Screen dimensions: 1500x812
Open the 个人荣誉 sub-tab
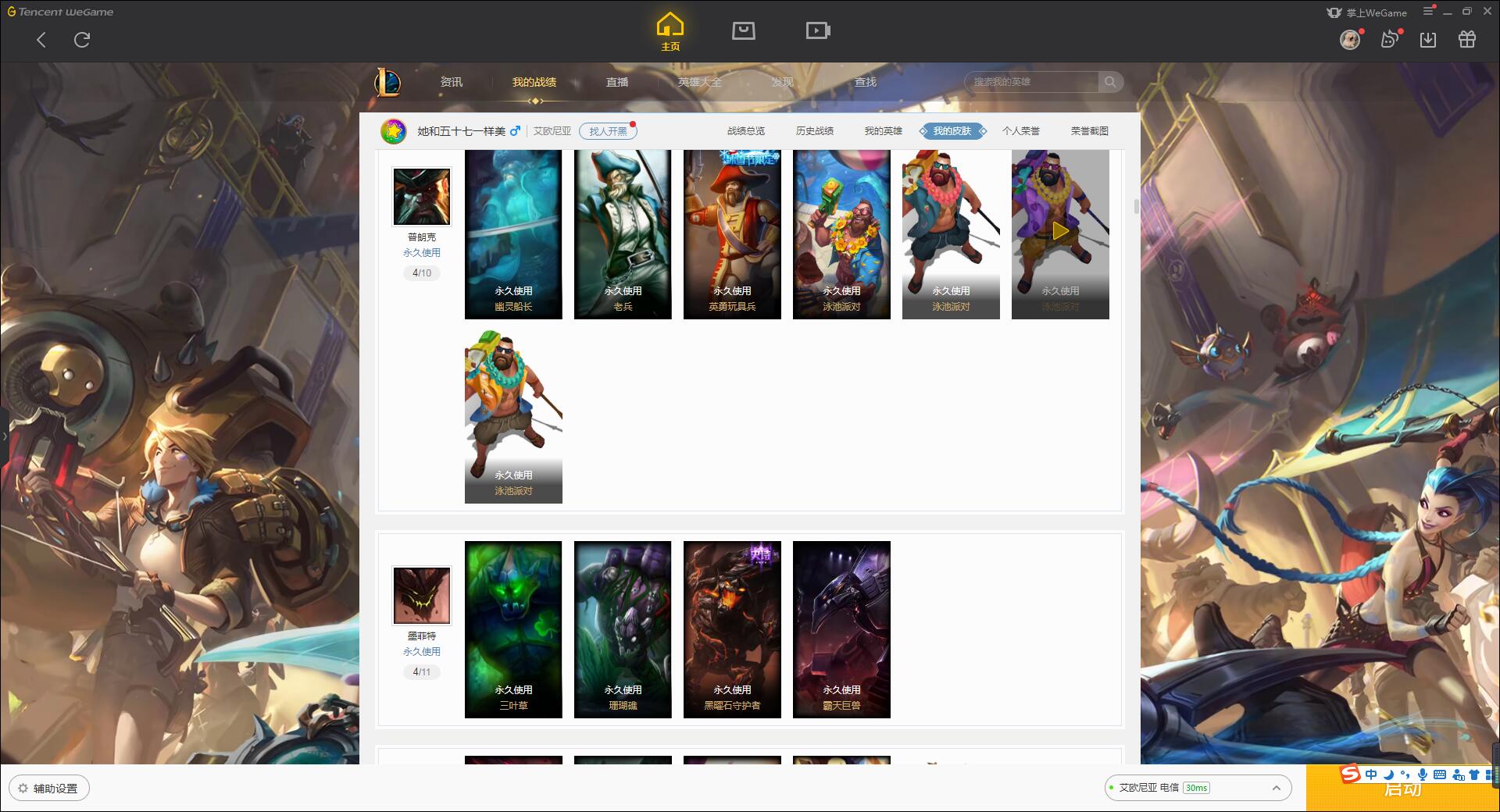click(1021, 131)
